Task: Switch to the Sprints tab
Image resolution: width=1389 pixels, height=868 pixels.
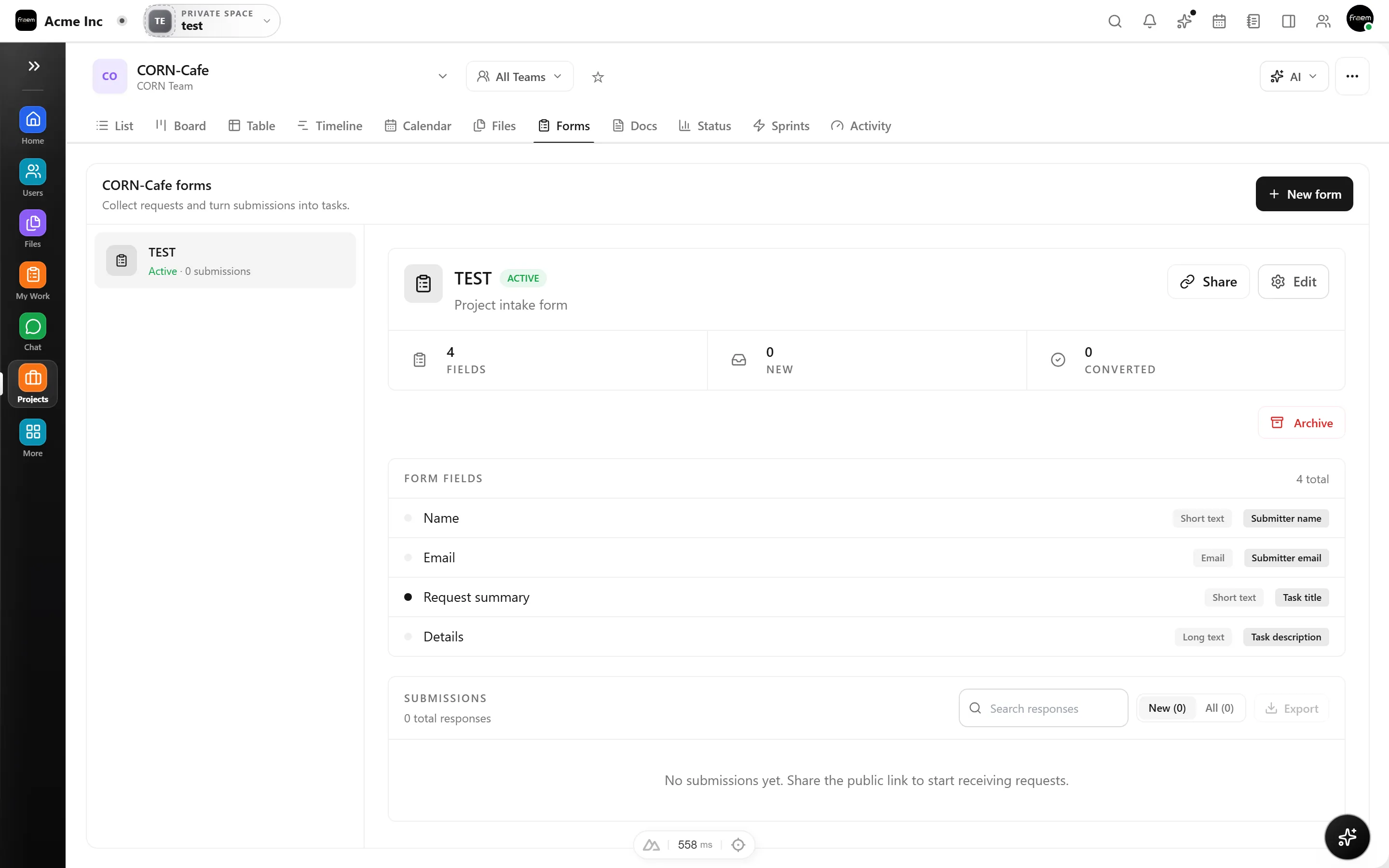Action: pyautogui.click(x=781, y=126)
